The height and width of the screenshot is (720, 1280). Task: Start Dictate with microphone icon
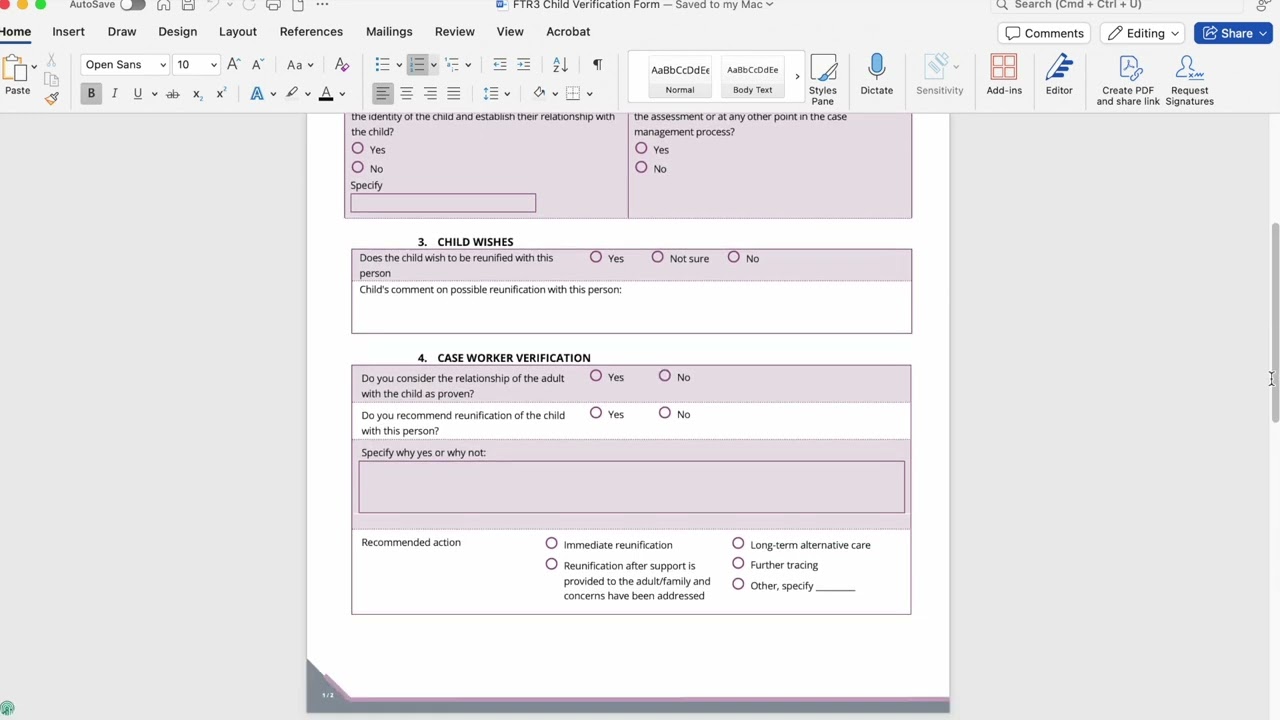[877, 75]
